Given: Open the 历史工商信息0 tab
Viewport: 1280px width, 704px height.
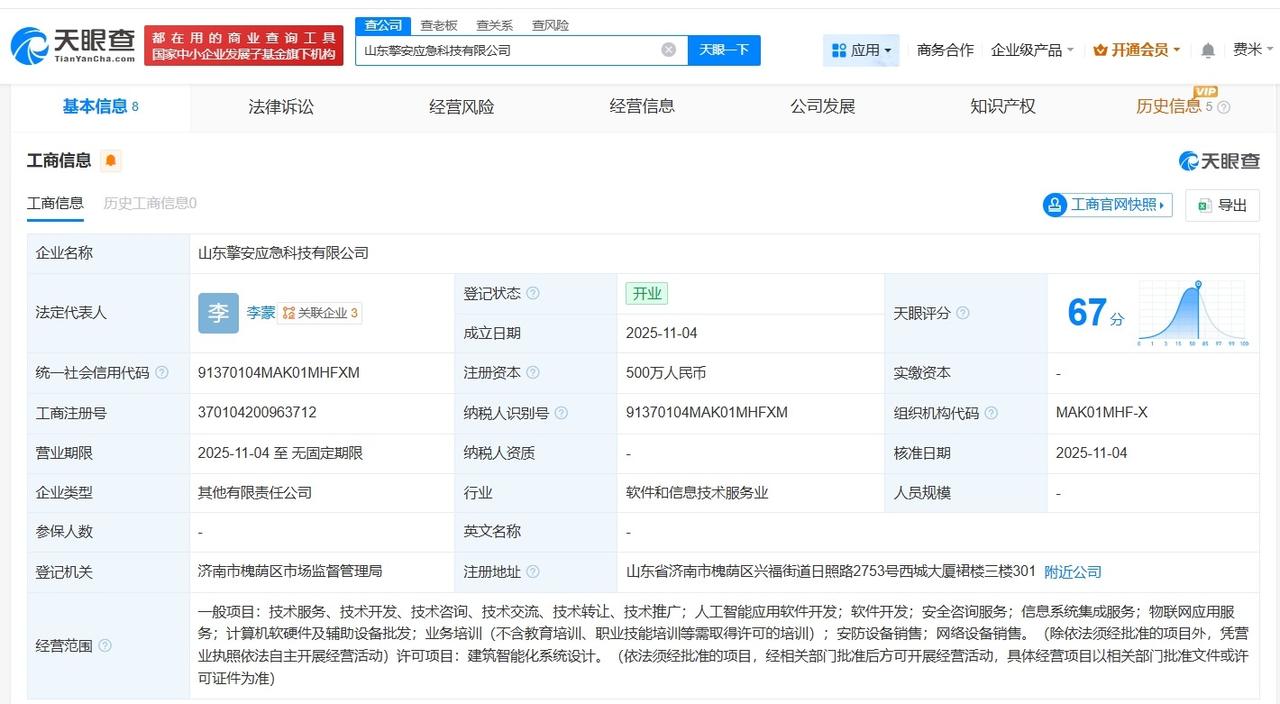Looking at the screenshot, I should pos(148,203).
